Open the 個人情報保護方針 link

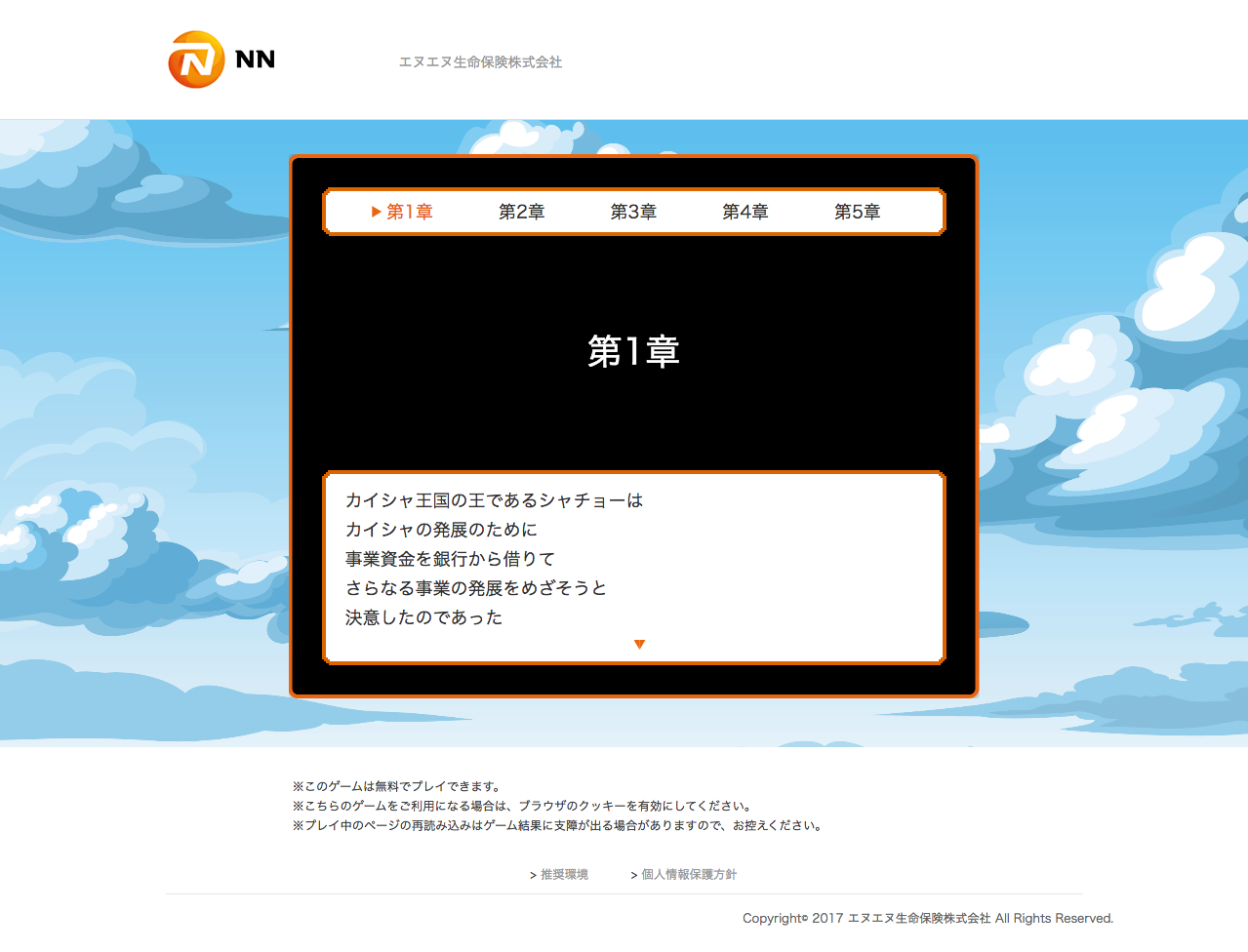pyautogui.click(x=689, y=875)
